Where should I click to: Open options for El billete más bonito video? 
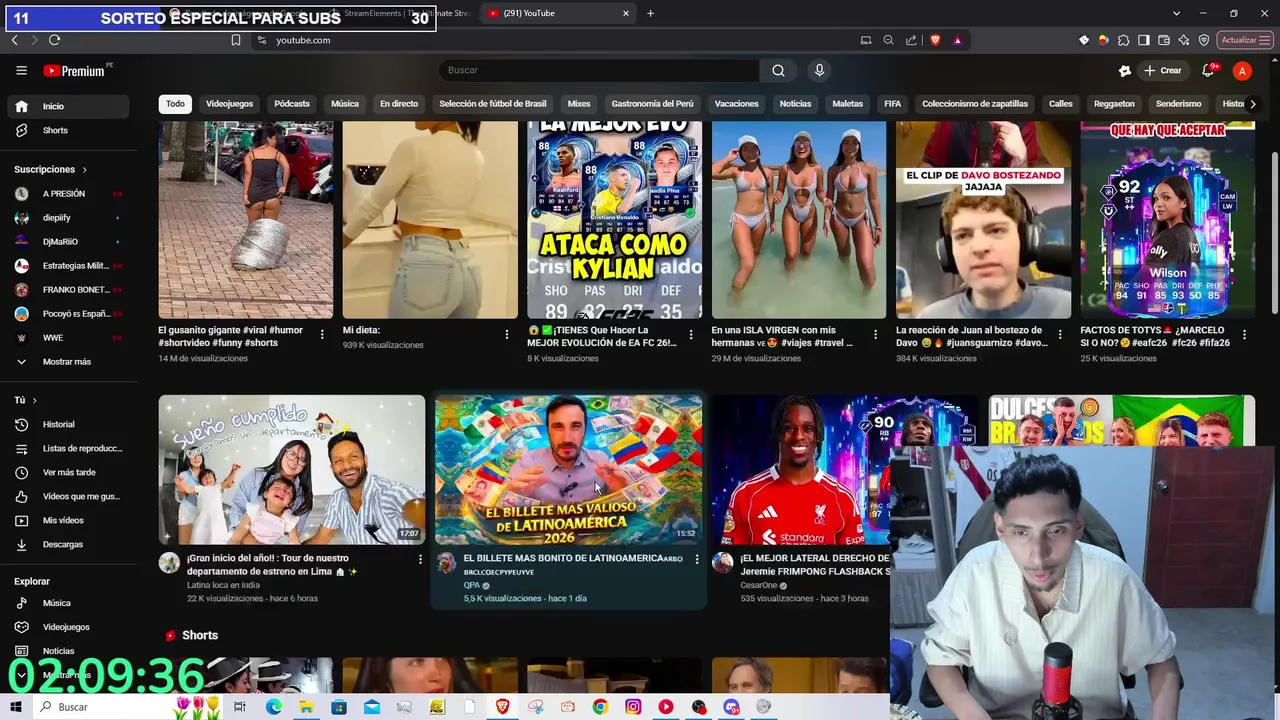697,559
